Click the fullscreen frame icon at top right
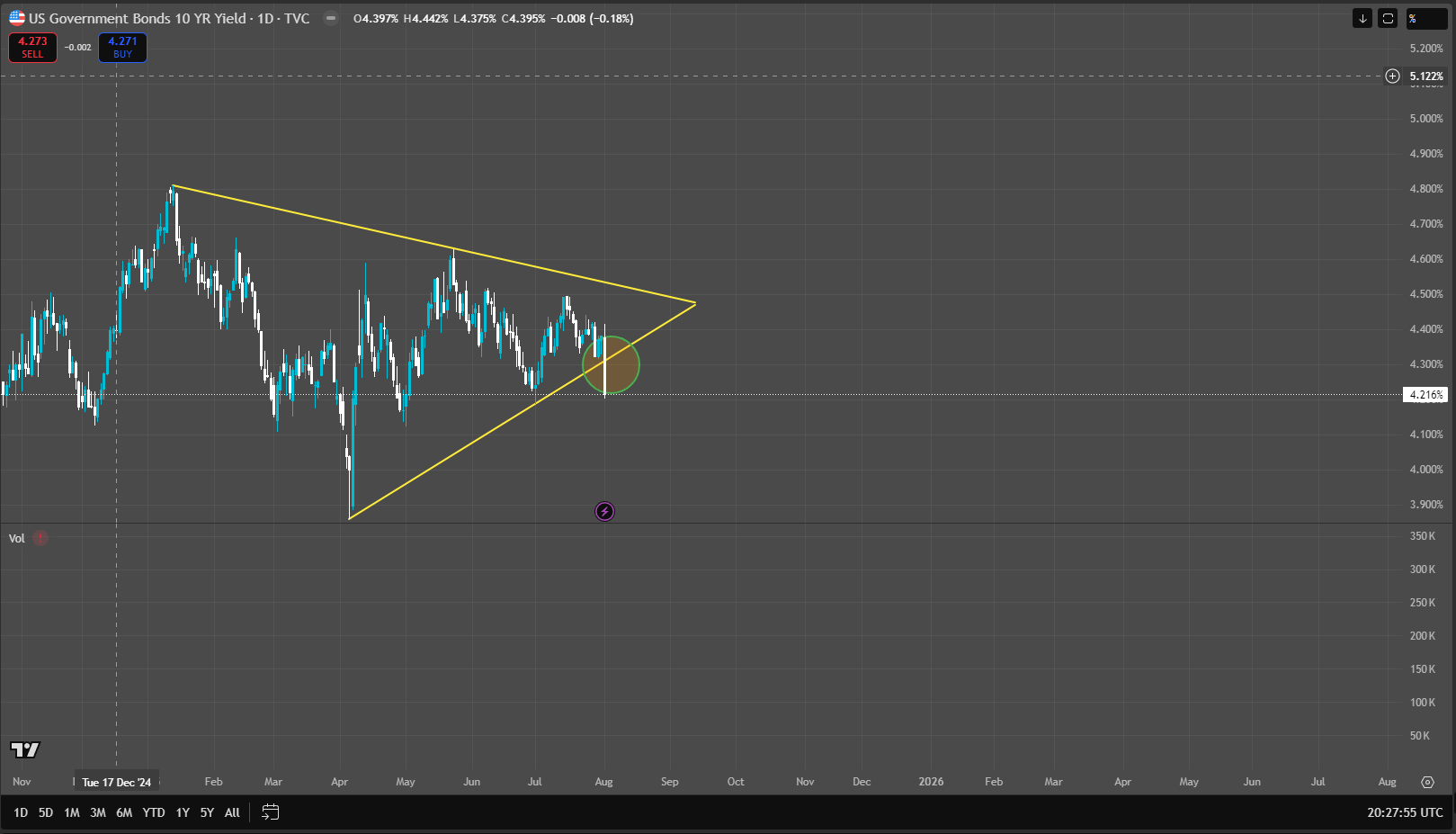Image resolution: width=1456 pixels, height=834 pixels. [x=1388, y=19]
